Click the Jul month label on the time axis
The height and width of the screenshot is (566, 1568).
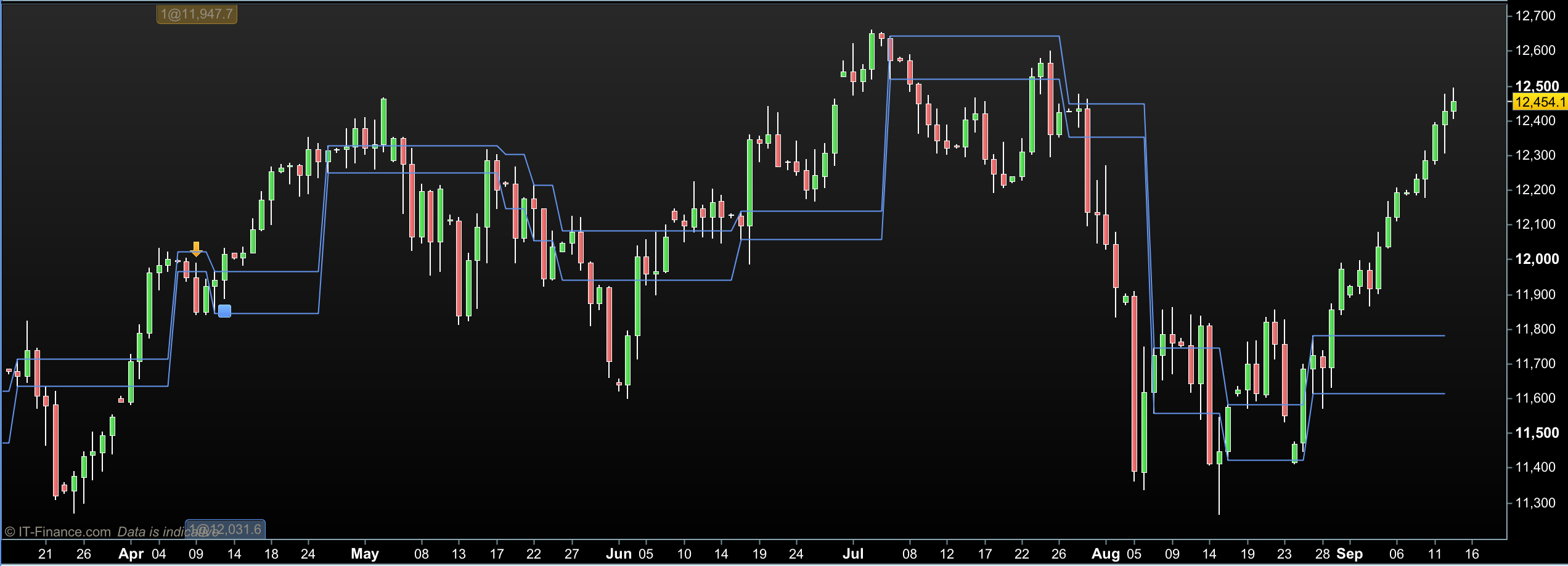click(853, 554)
